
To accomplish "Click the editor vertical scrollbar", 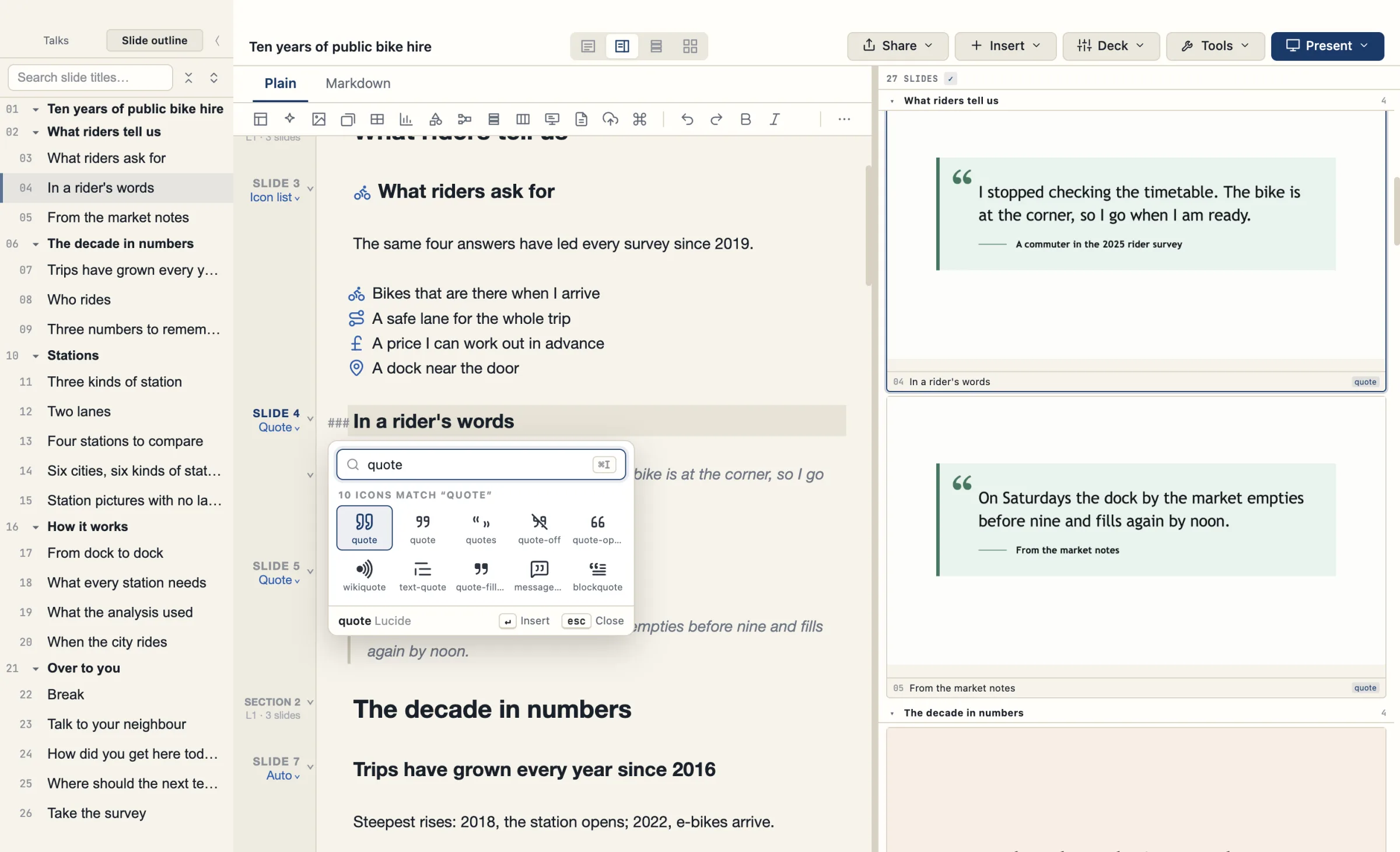I will point(868,226).
